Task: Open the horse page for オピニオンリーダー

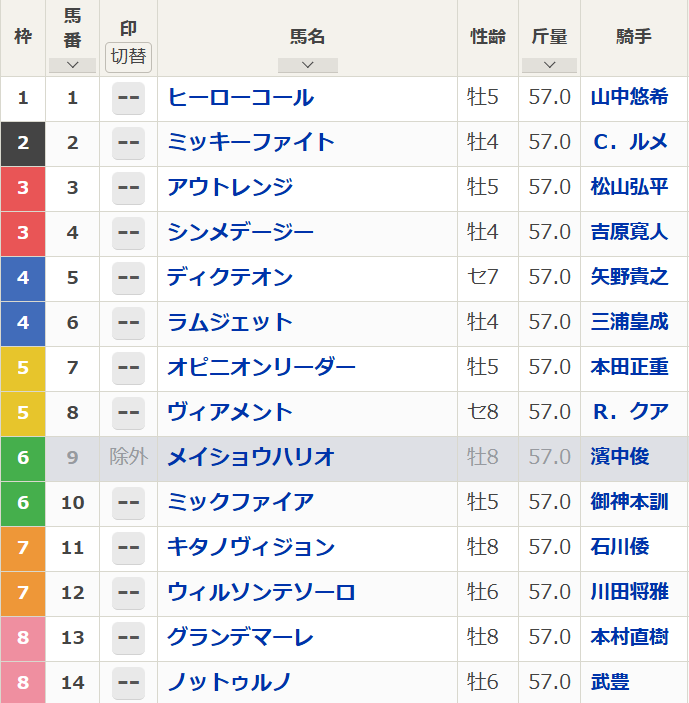Action: pyautogui.click(x=261, y=367)
